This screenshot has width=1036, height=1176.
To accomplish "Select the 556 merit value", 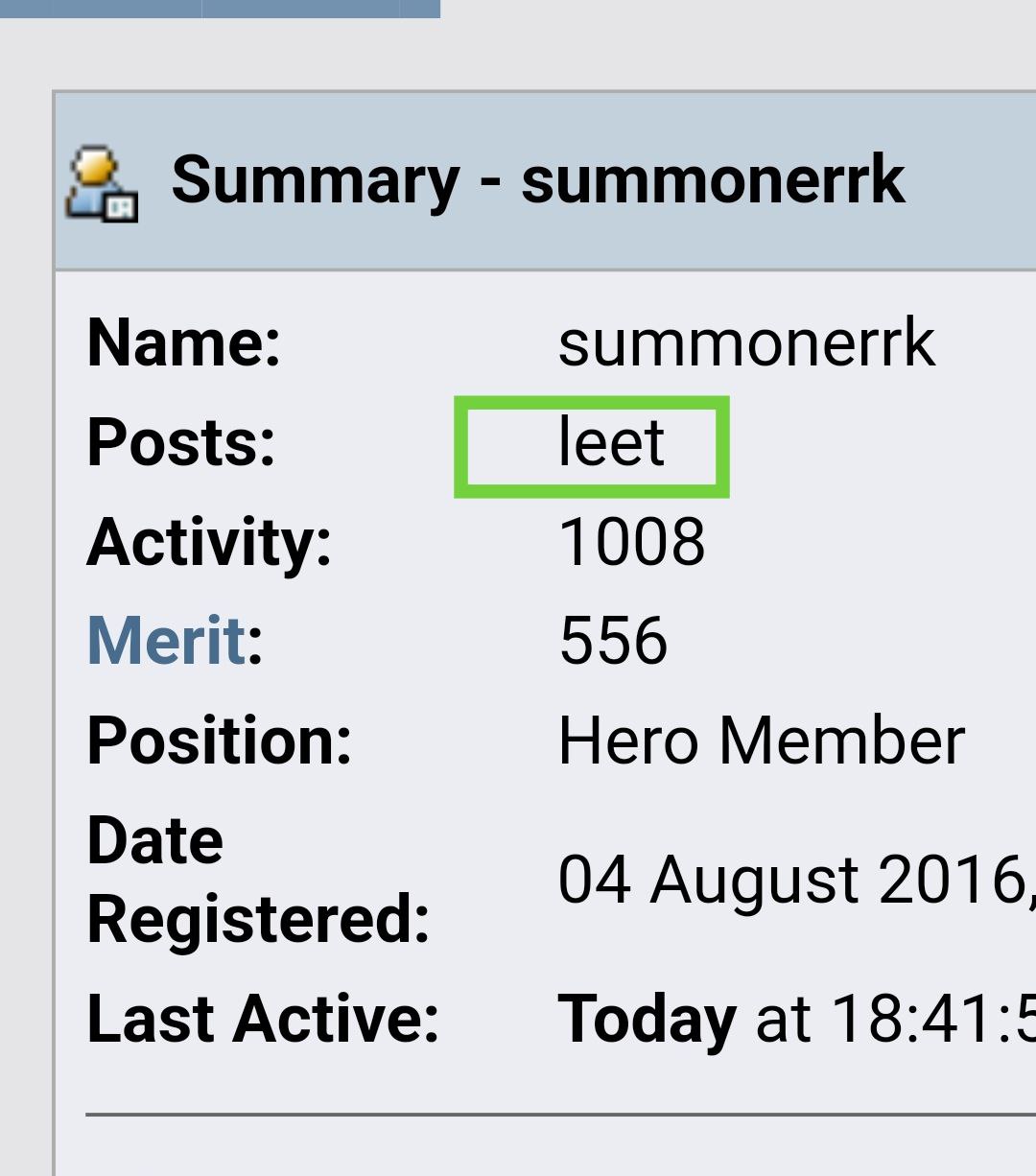I will click(614, 641).
